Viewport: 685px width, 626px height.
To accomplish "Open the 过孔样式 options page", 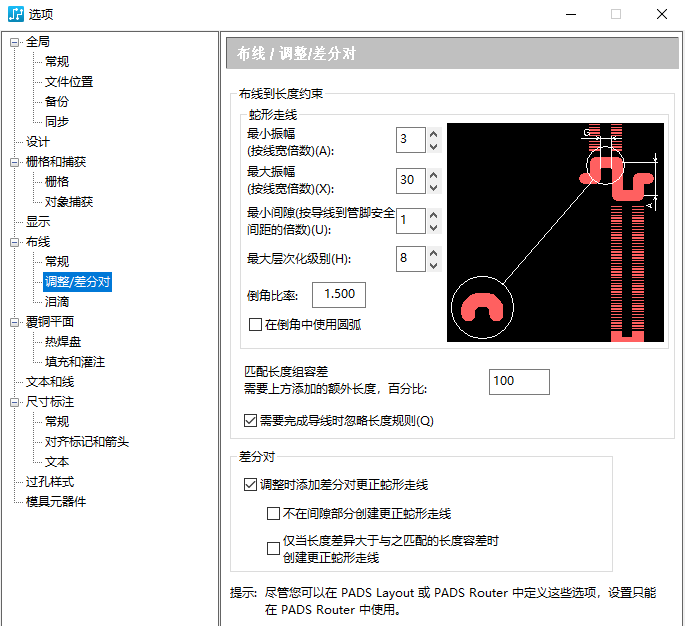I will click(49, 482).
